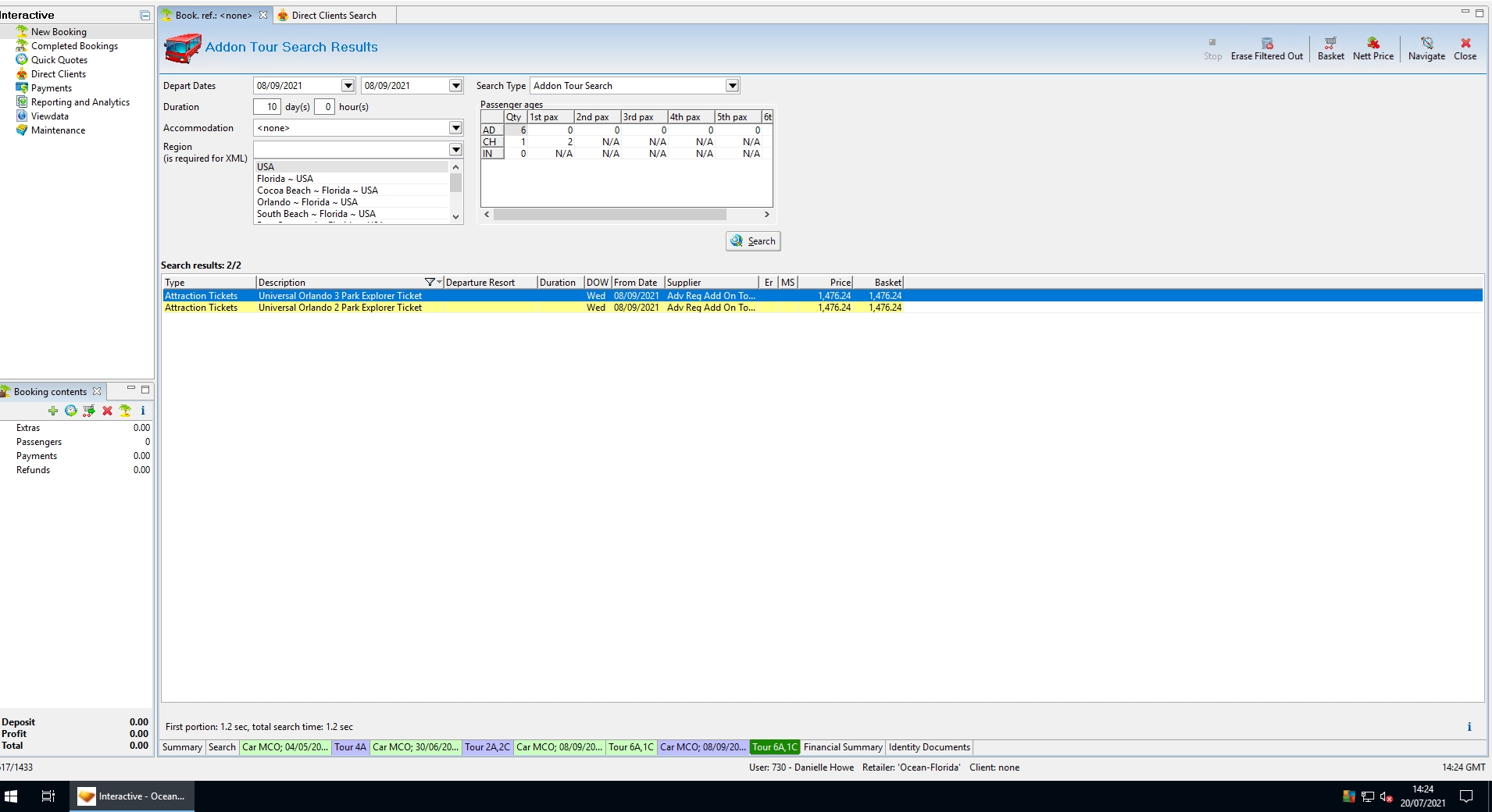Open the Car MCO; 04/05/20... tab

[x=285, y=747]
